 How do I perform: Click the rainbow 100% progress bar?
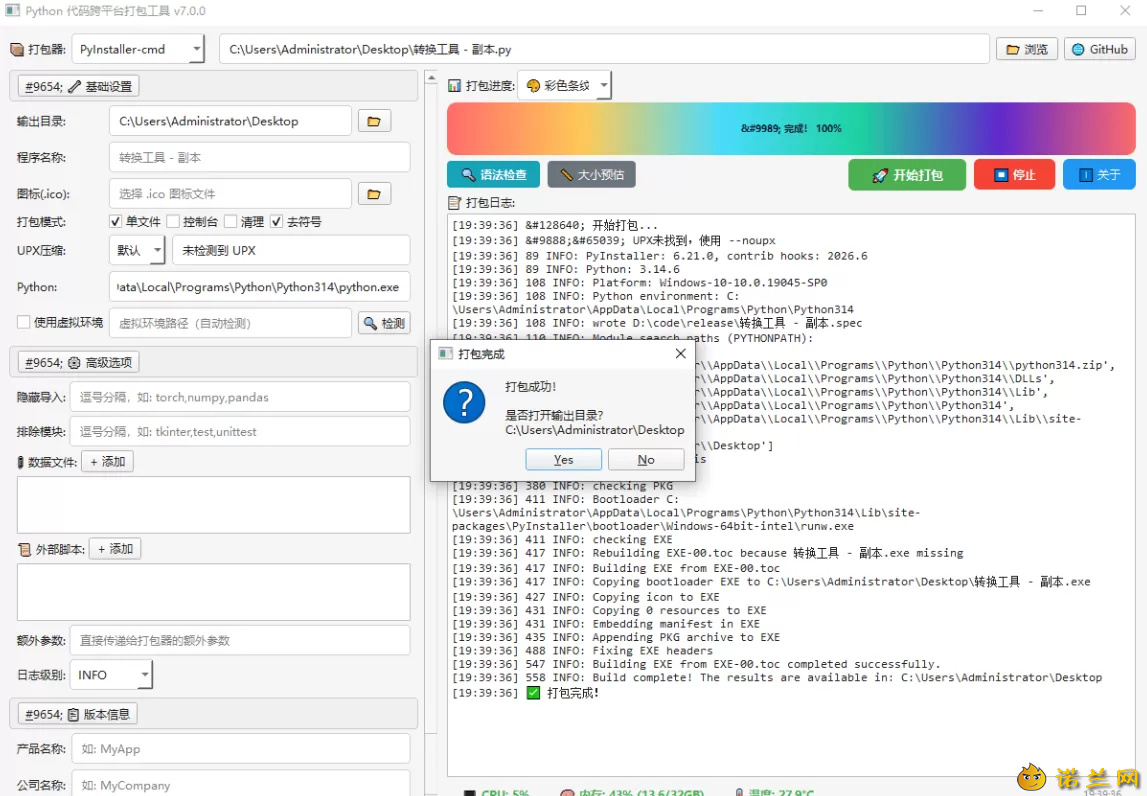[x=791, y=129]
